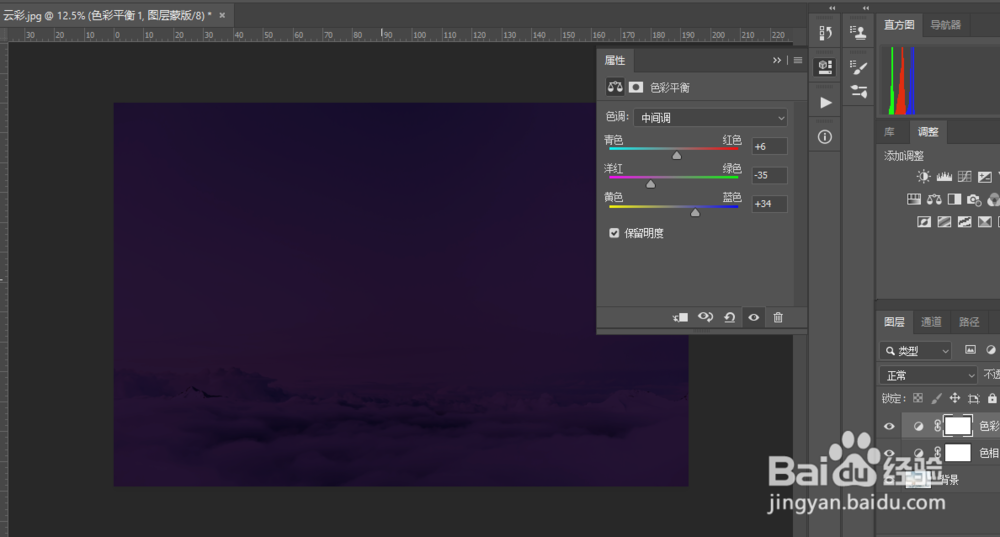The height and width of the screenshot is (537, 1000).
Task: Open the Brush Presets panel icon
Action: [858, 92]
